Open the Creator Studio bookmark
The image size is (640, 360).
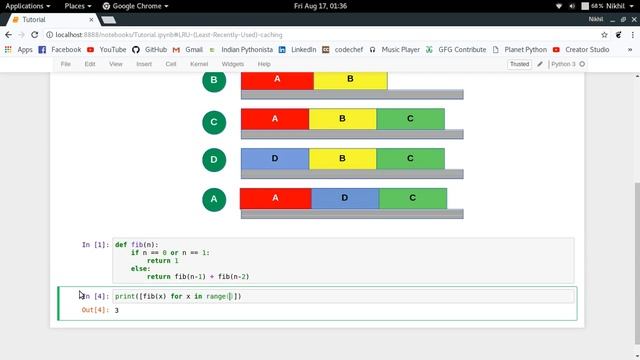[581, 49]
